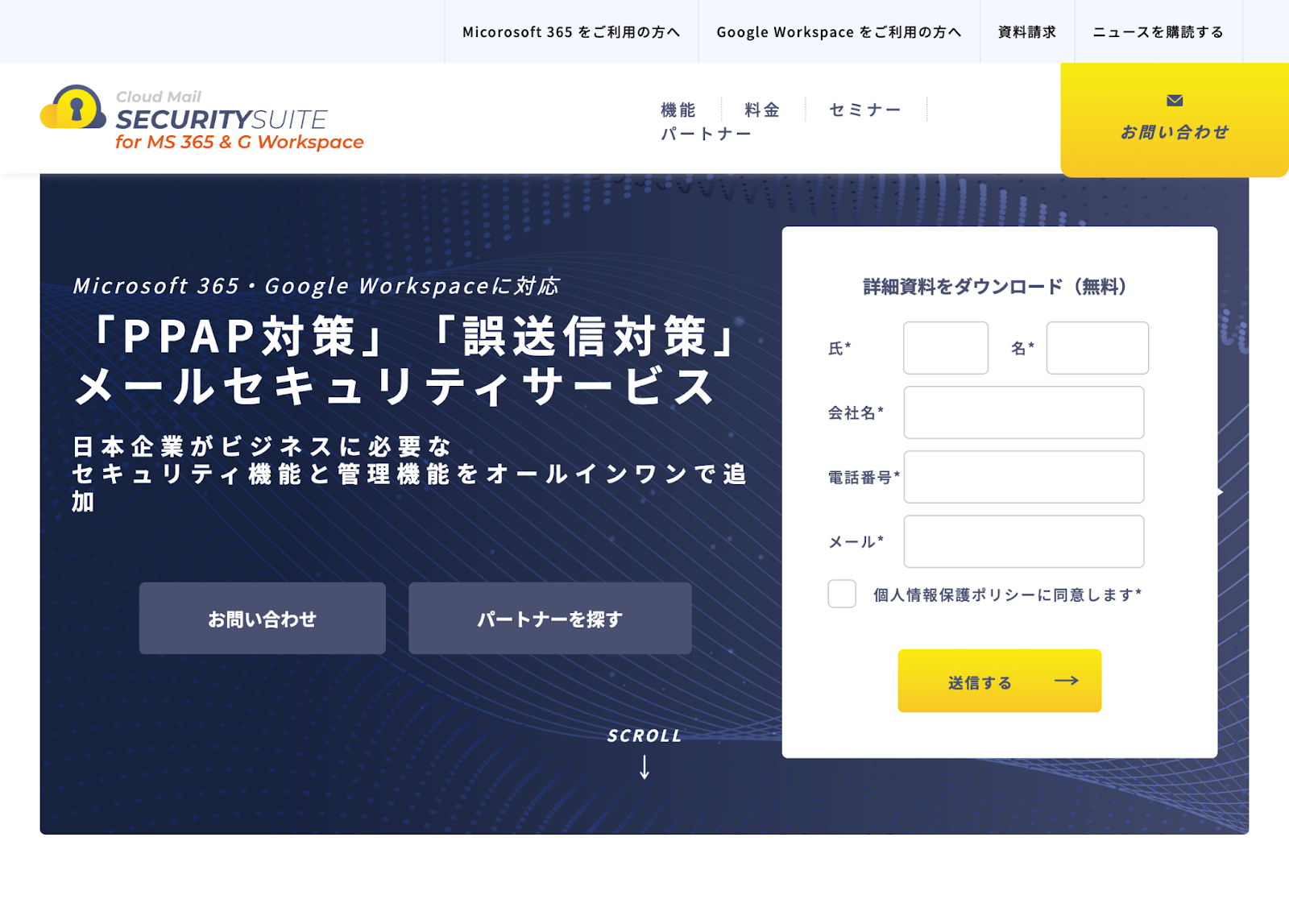Check the privacy policy agreement checkbox

[842, 594]
